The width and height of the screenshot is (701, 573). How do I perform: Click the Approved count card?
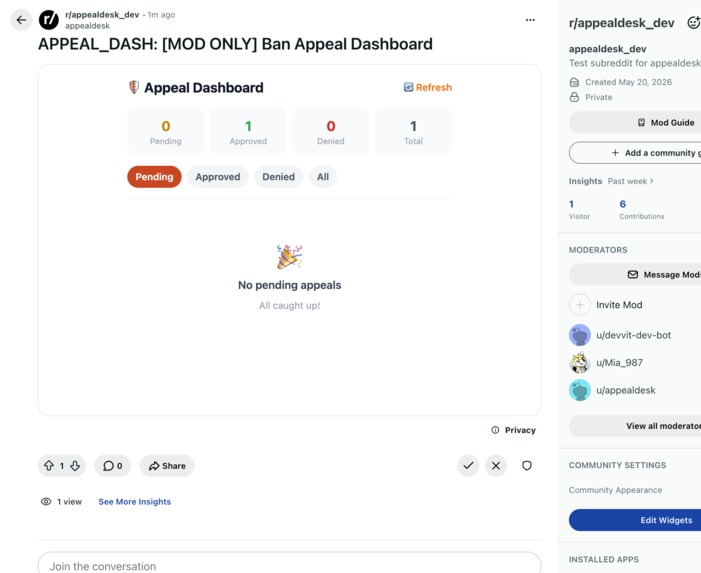pyautogui.click(x=248, y=131)
